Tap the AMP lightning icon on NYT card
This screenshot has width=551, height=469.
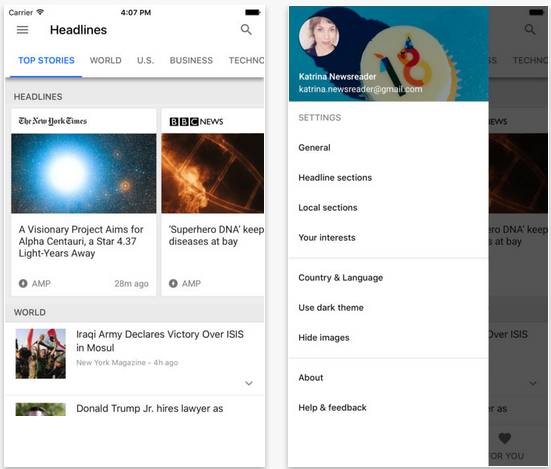click(x=23, y=284)
